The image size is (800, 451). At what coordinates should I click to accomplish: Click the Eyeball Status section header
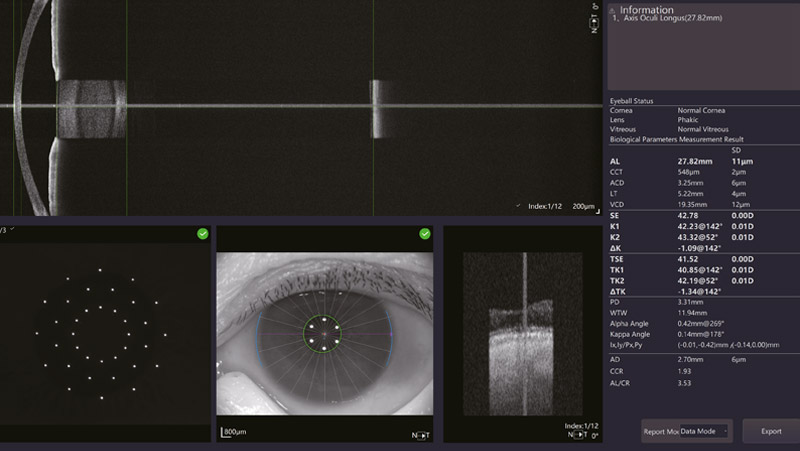pos(631,101)
